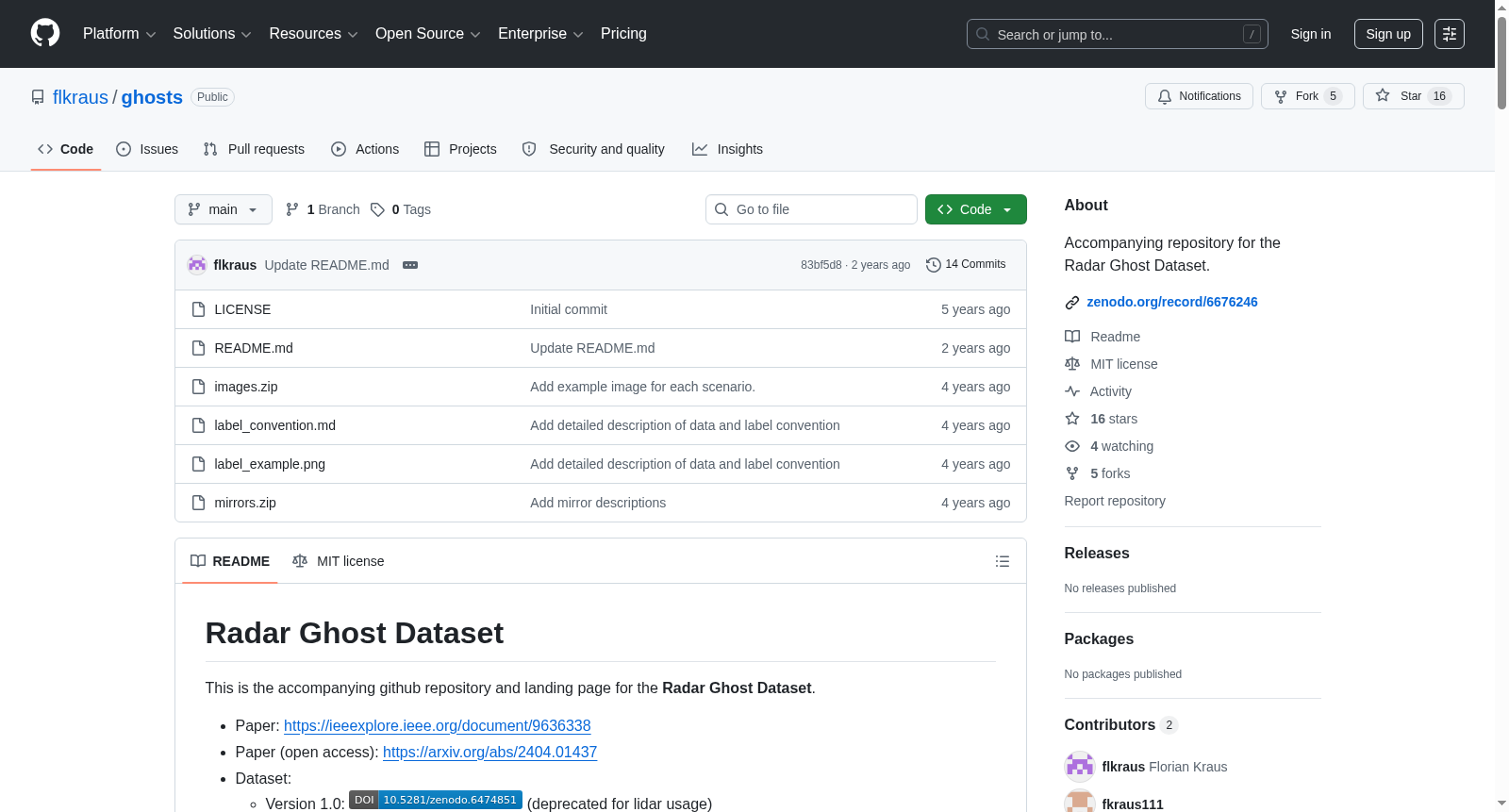
Task: Click the Notifications bell button
Action: (1199, 96)
